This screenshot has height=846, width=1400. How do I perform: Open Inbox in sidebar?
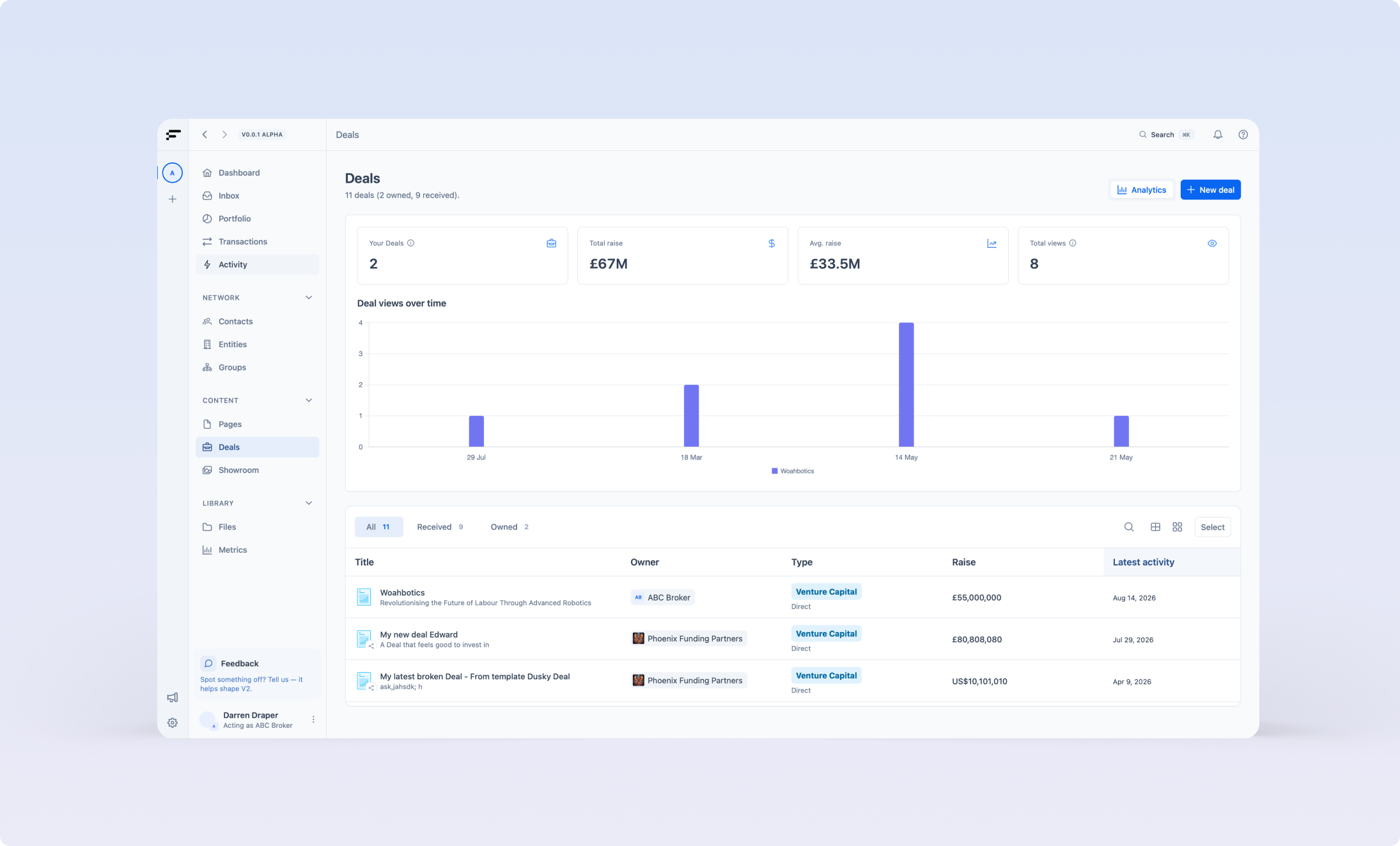258,196
